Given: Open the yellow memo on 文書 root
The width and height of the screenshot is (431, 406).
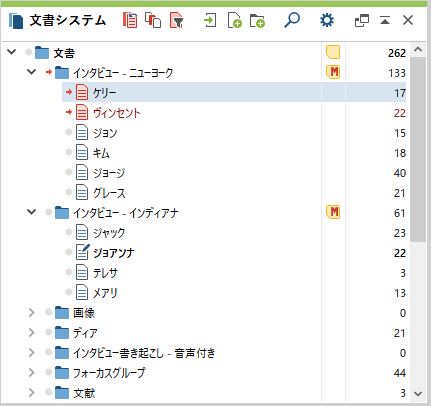Looking at the screenshot, I should pyautogui.click(x=333, y=52).
